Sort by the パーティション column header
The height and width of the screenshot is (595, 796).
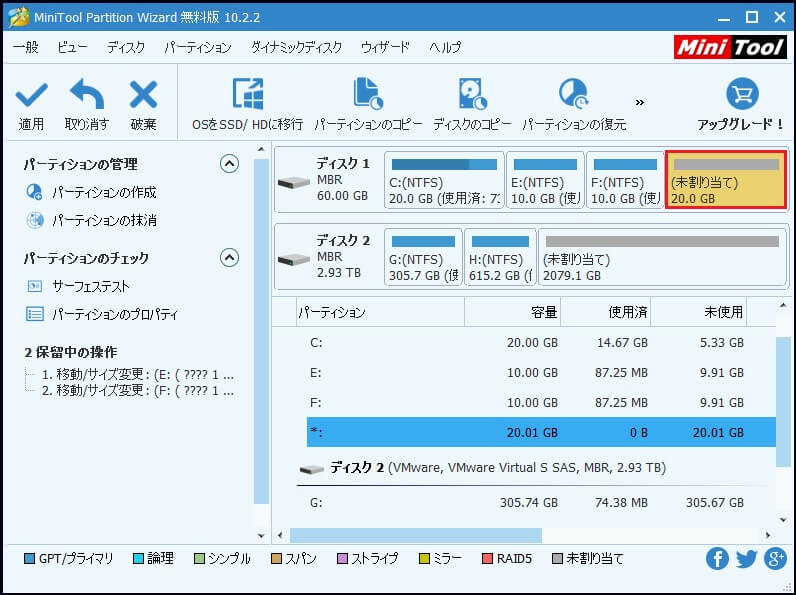[x=381, y=312]
